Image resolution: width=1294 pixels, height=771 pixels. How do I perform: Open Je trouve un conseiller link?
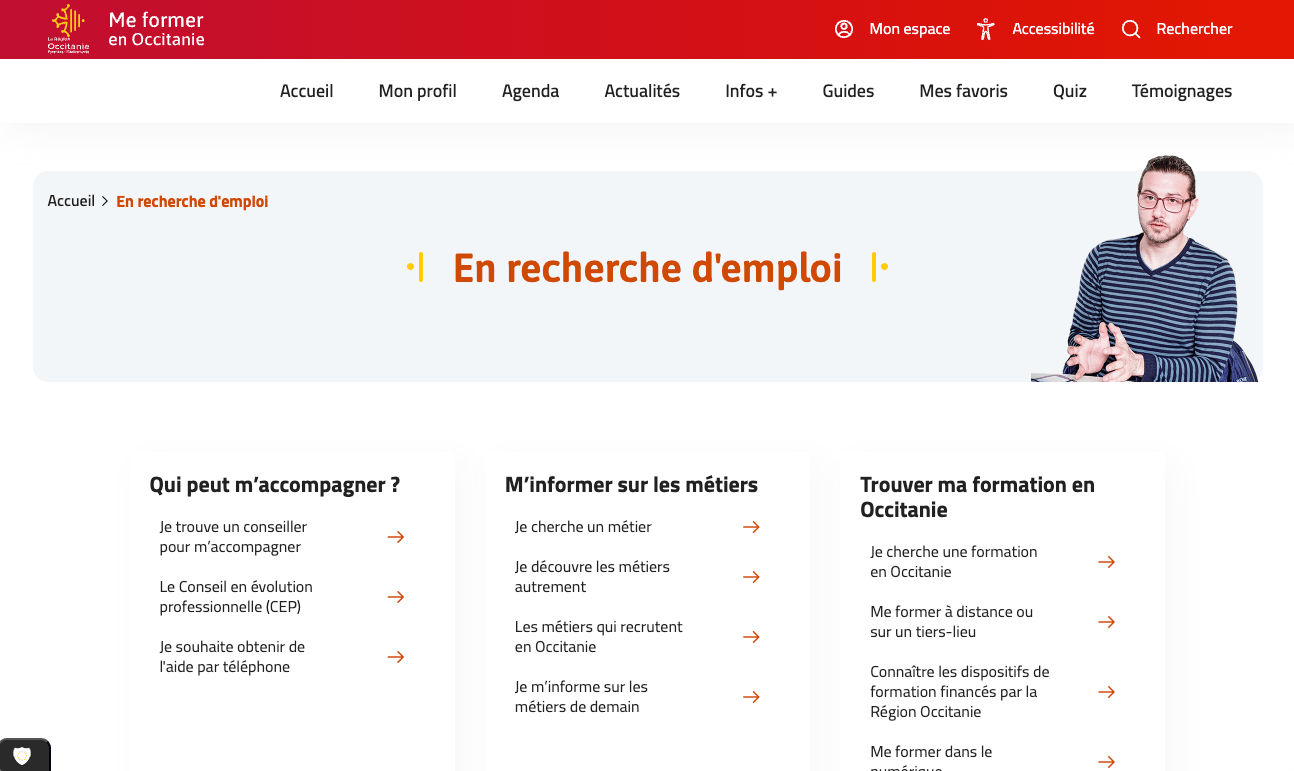[x=233, y=537]
